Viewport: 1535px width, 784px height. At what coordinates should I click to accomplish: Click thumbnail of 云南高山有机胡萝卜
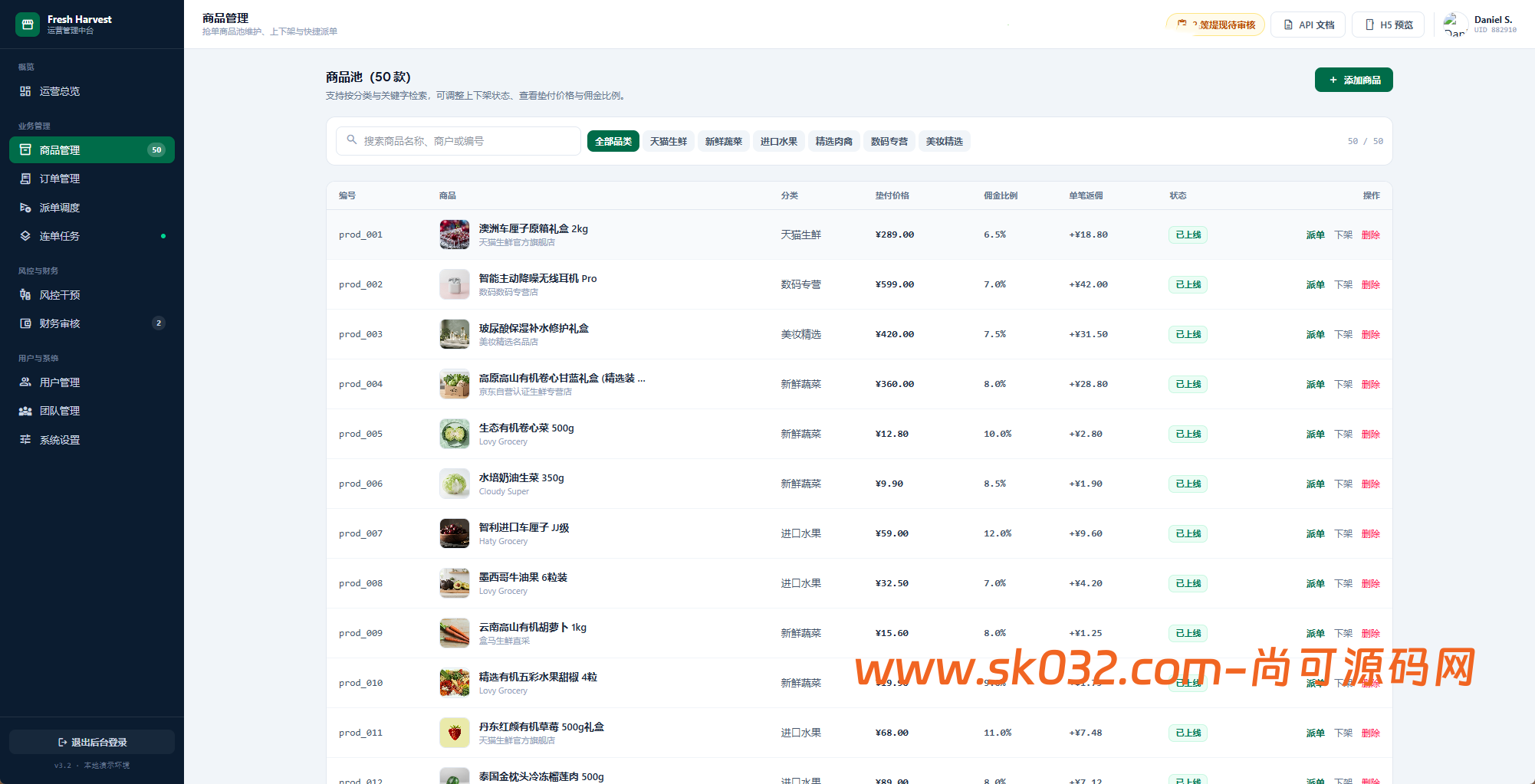tap(455, 633)
